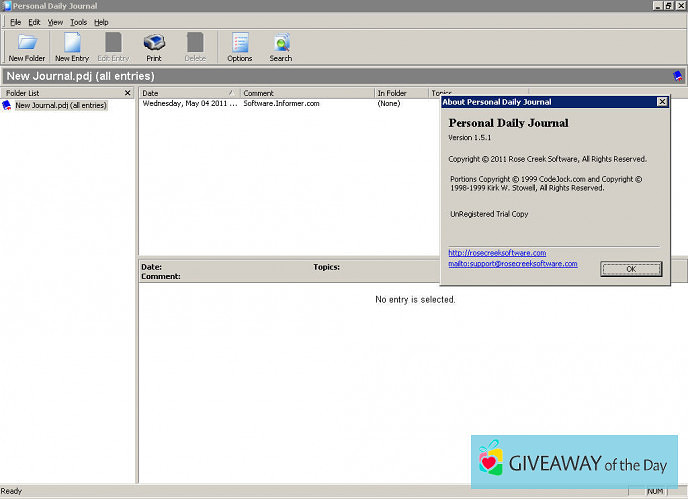This screenshot has width=688, height=499.
Task: Open the rosecreeksoftware.com website link
Action: point(497,253)
